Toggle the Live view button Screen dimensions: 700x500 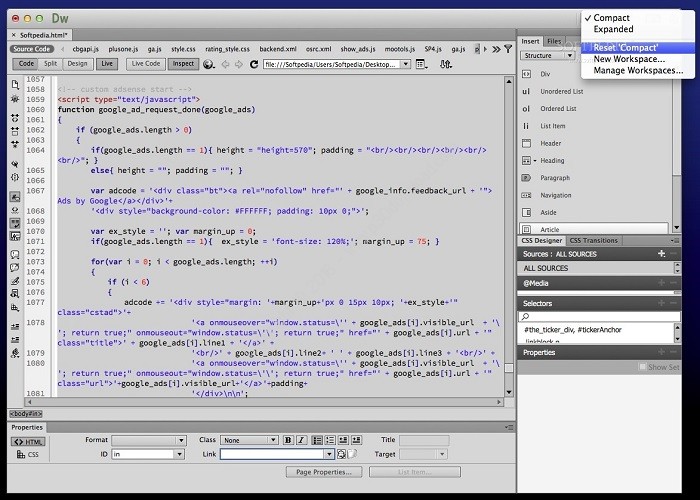coord(106,64)
